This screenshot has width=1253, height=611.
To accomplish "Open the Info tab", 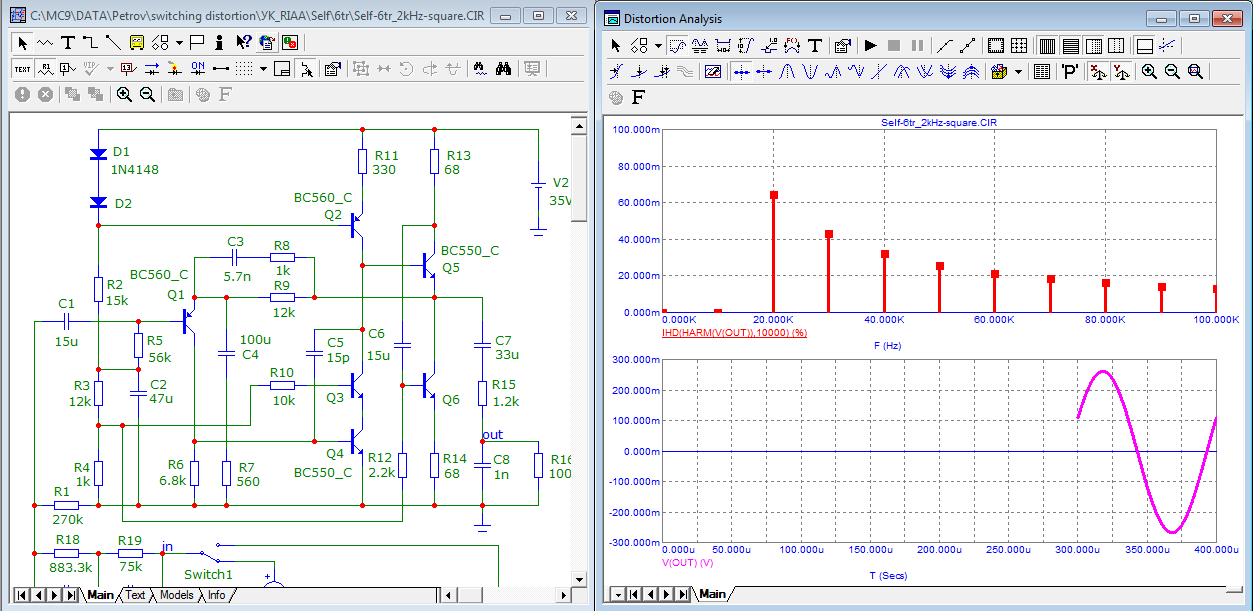I will click(216, 595).
